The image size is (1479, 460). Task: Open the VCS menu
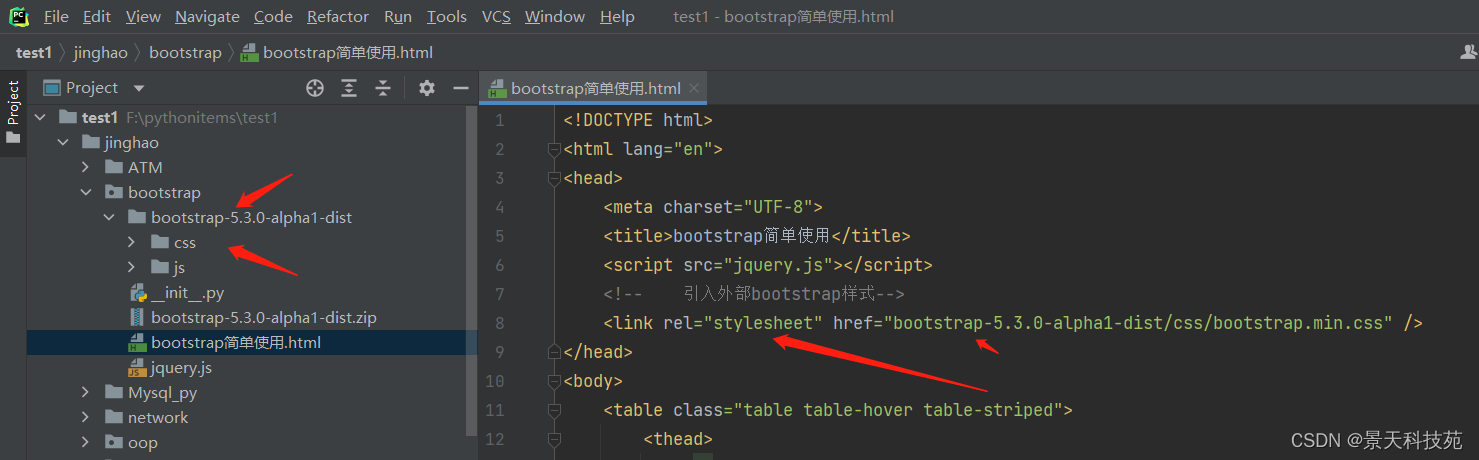point(496,17)
